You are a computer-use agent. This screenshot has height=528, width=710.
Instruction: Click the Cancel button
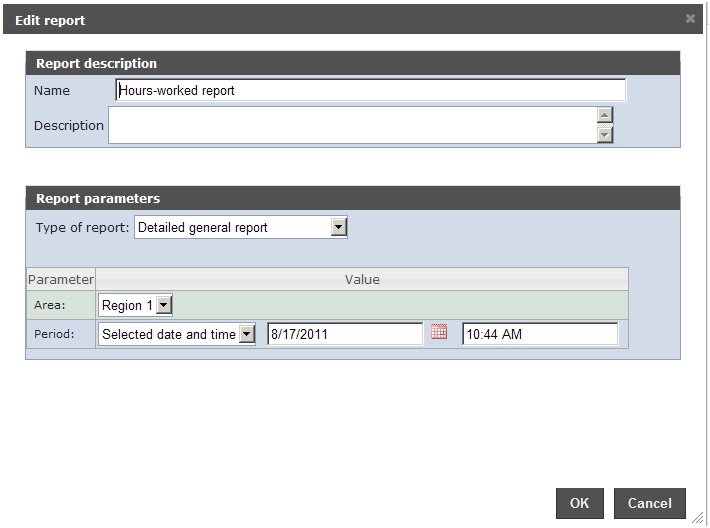pos(650,503)
